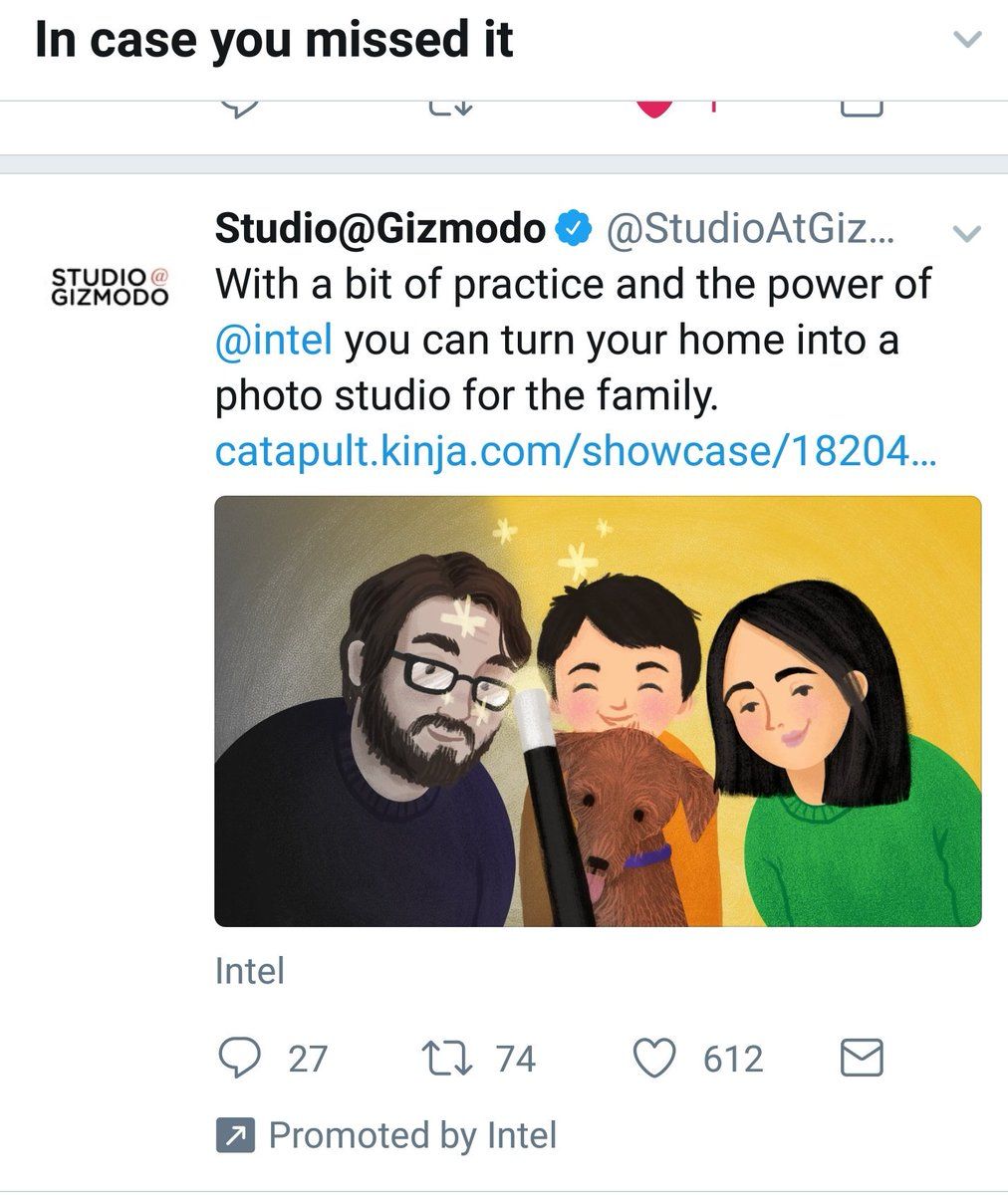Image resolution: width=1008 pixels, height=1195 pixels.
Task: Click the @StudioAtGiz handle
Action: (751, 230)
